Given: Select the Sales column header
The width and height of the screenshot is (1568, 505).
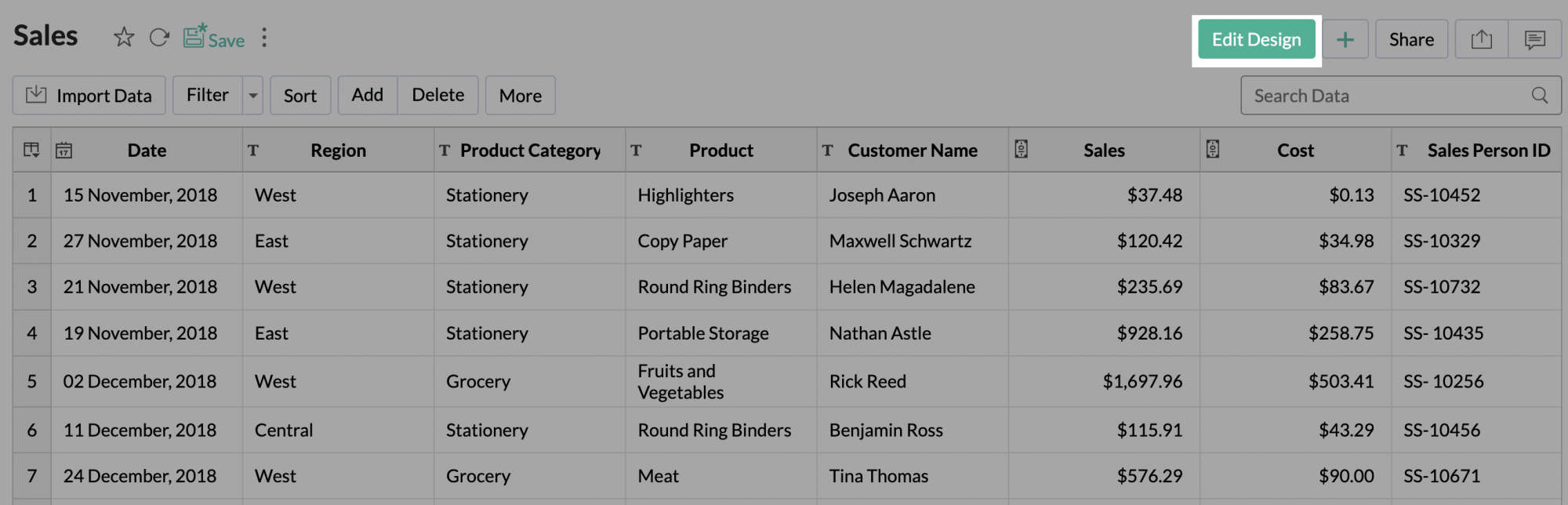Looking at the screenshot, I should point(1104,151).
